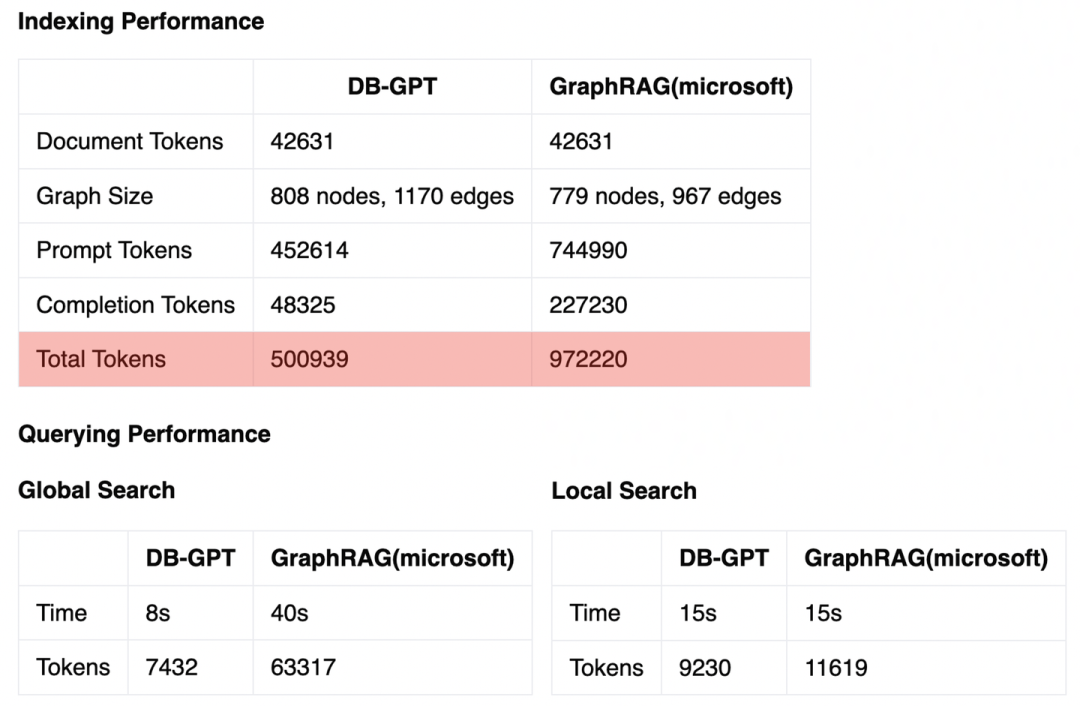The height and width of the screenshot is (706, 1080).
Task: Click the 8s time cell in Global Search
Action: [x=158, y=613]
